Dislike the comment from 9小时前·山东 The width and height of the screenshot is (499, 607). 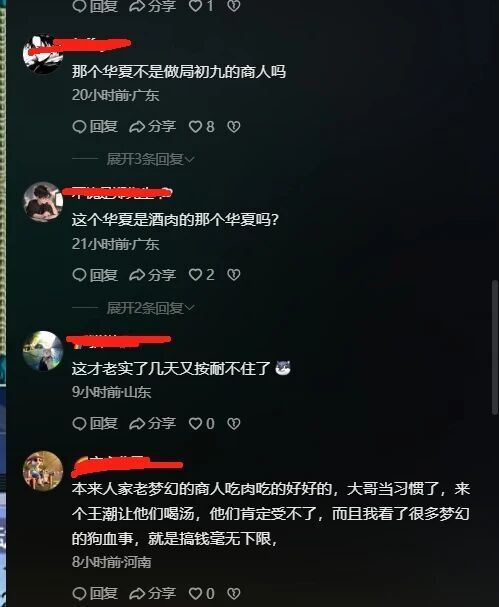(x=233, y=424)
